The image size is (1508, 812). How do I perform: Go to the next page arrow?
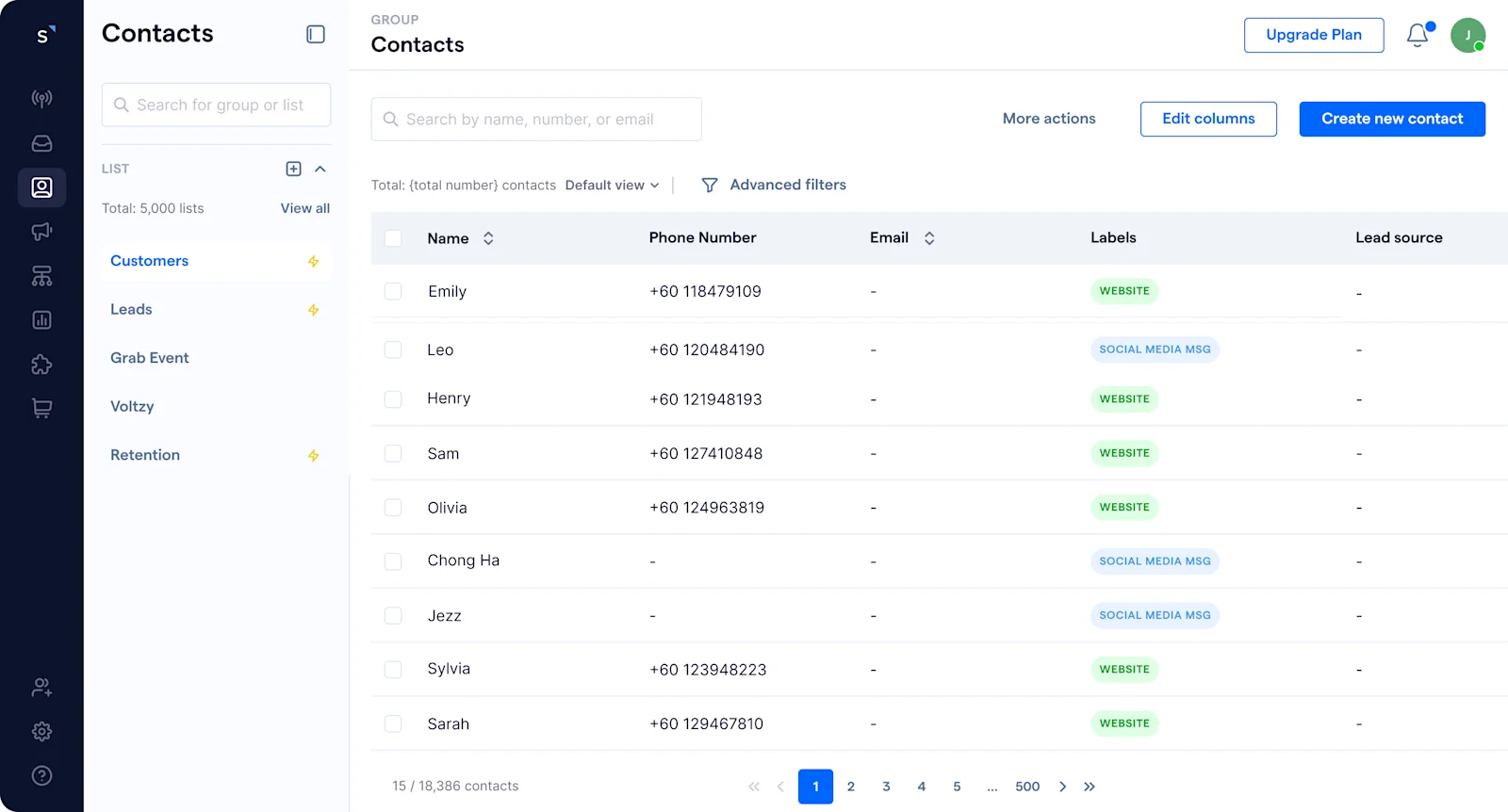point(1062,787)
